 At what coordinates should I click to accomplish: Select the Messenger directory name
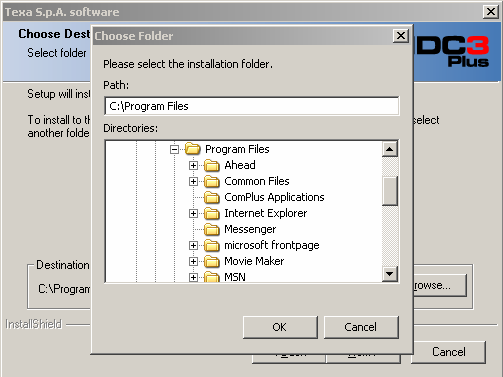[x=250, y=229]
